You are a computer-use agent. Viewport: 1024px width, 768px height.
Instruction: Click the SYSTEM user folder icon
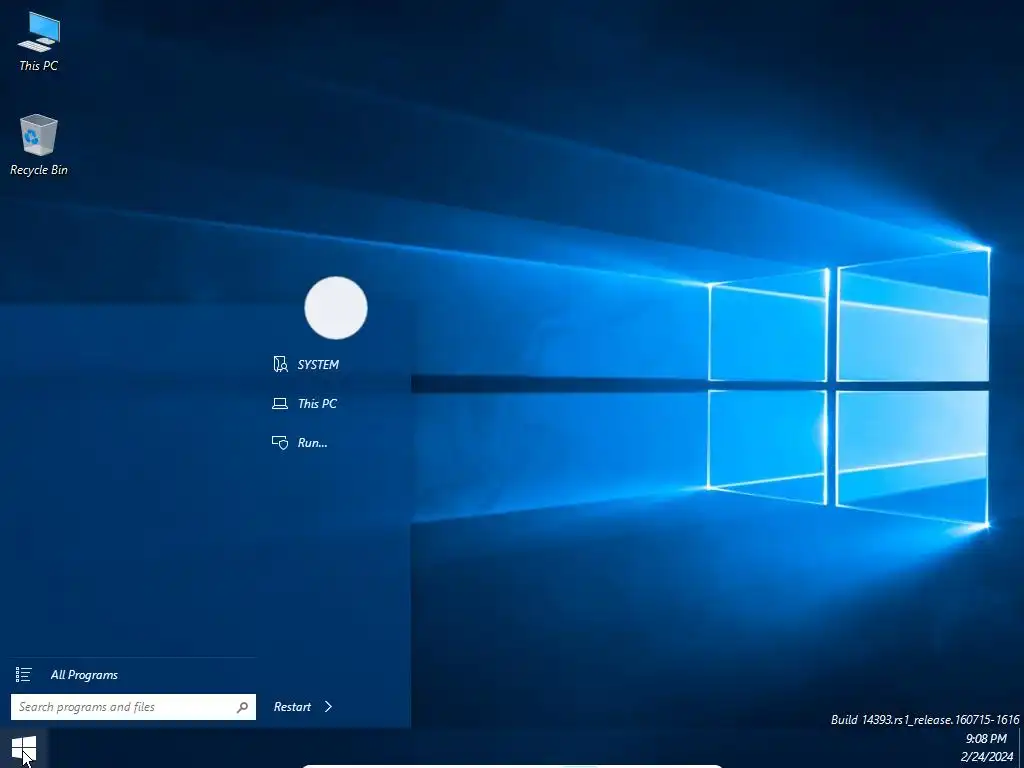[280, 364]
